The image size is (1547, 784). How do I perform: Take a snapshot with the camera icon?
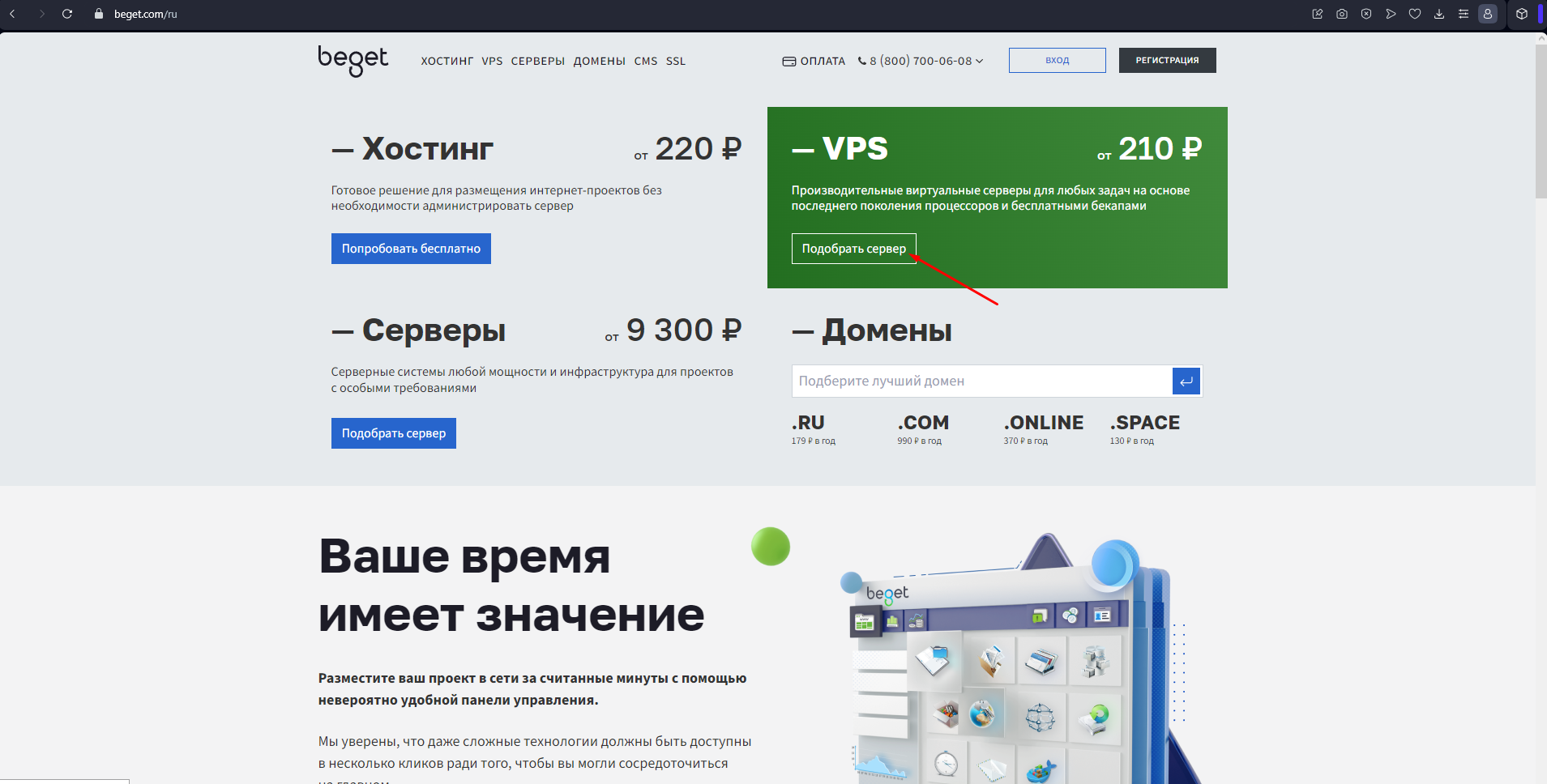coord(1342,14)
